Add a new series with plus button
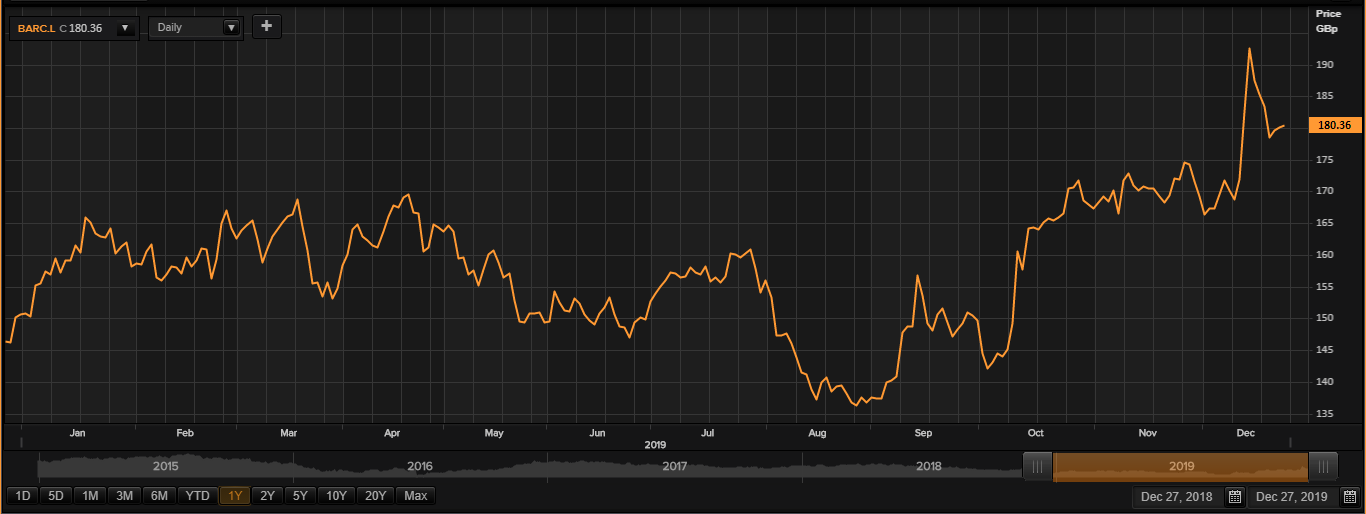1366x514 pixels. 266,26
